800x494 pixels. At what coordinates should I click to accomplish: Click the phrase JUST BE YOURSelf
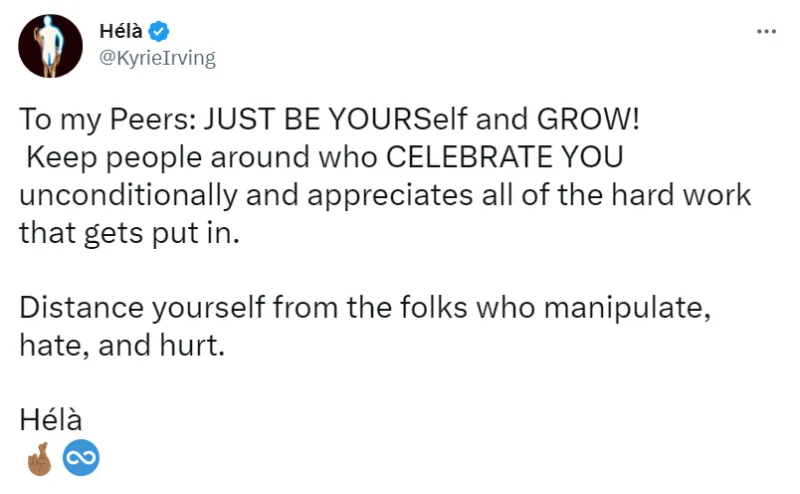click(x=335, y=119)
